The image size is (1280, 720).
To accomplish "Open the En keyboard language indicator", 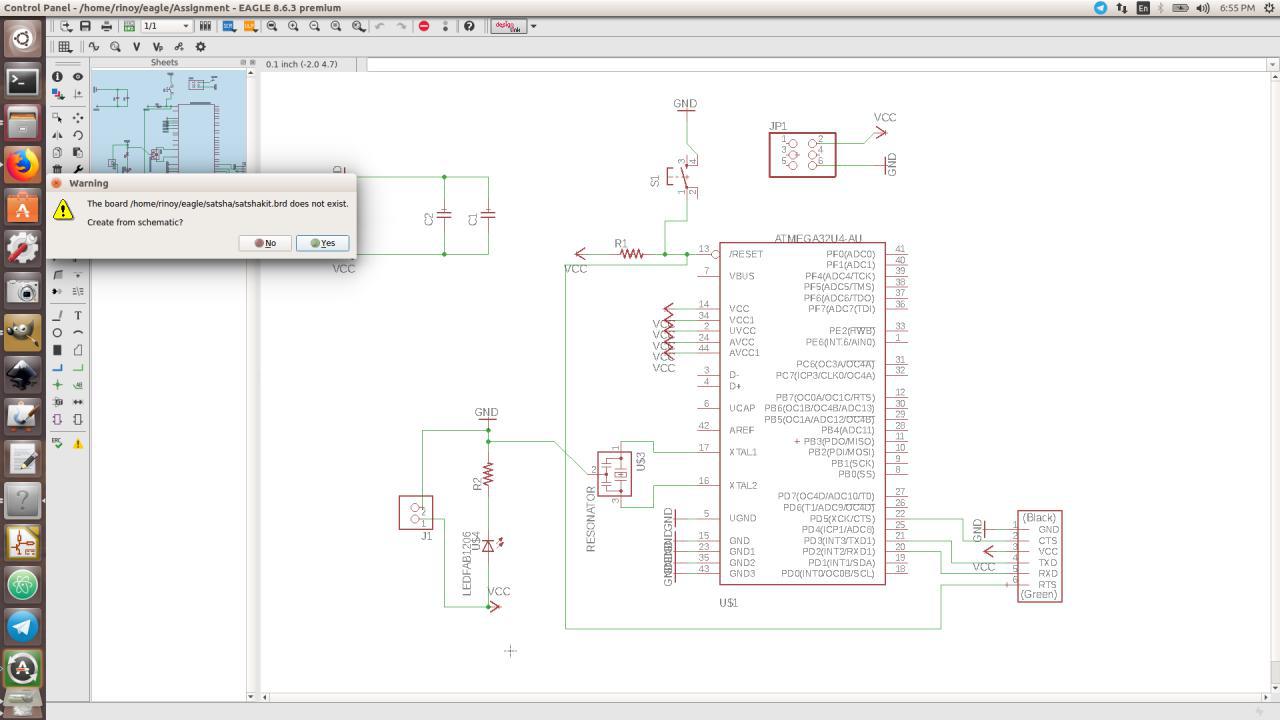I will pos(1143,8).
